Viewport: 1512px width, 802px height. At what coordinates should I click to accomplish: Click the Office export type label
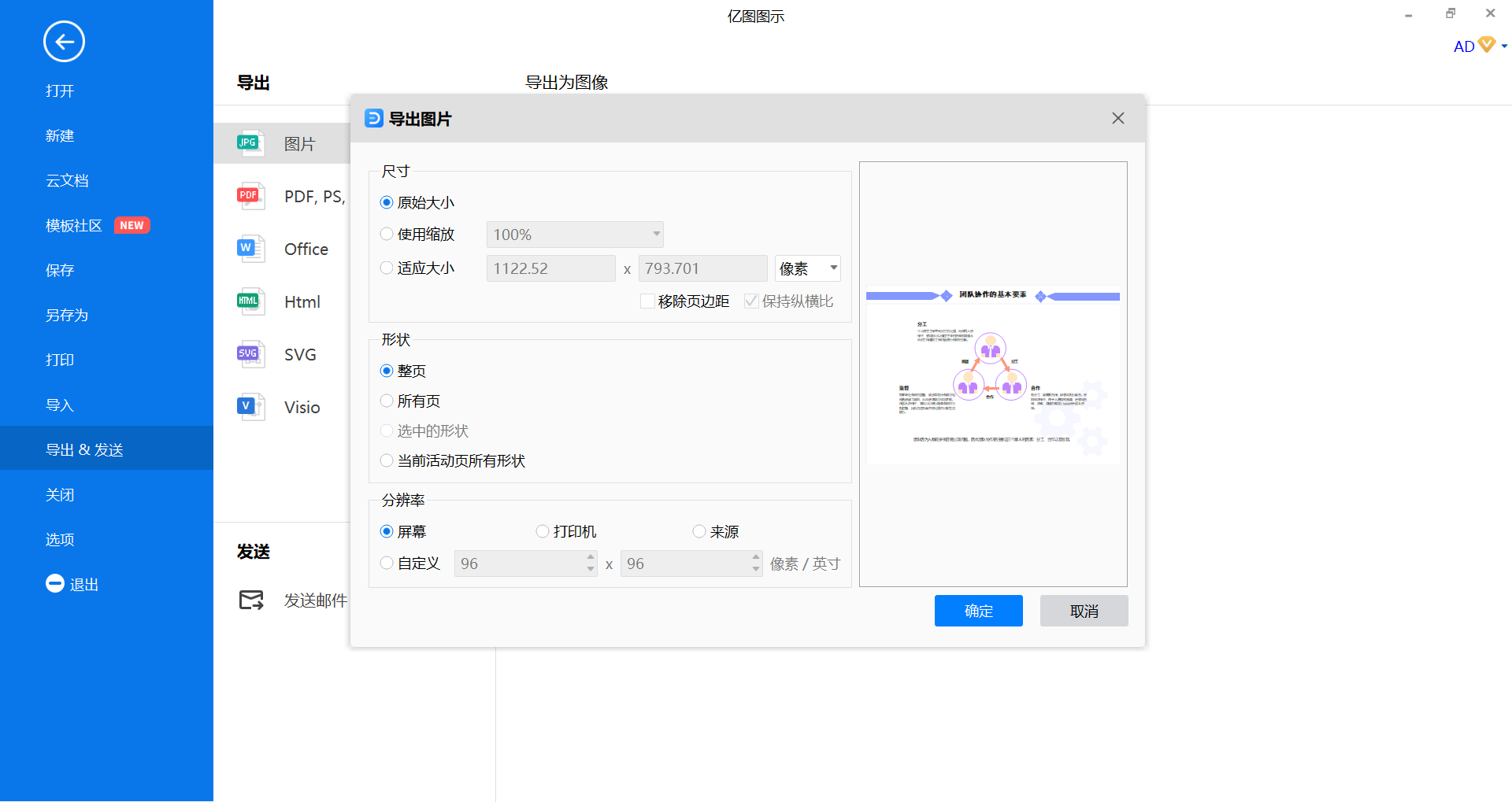pos(306,249)
